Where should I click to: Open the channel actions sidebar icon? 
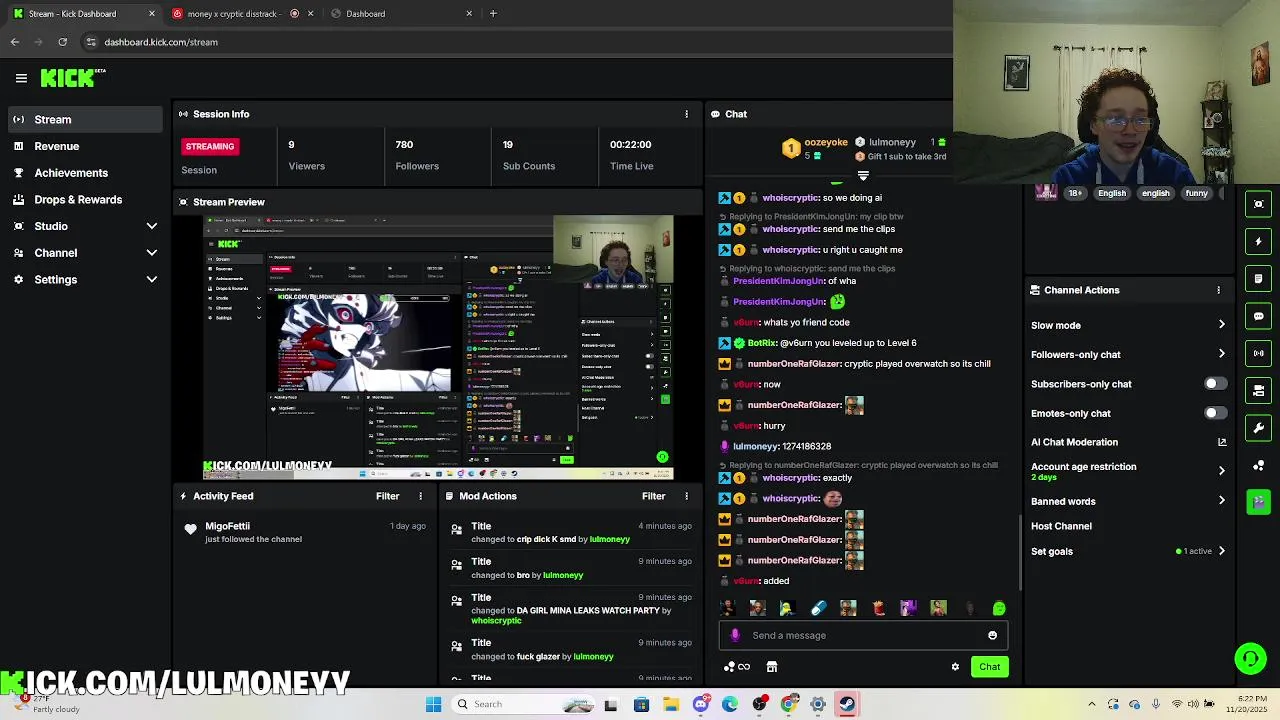1259,390
